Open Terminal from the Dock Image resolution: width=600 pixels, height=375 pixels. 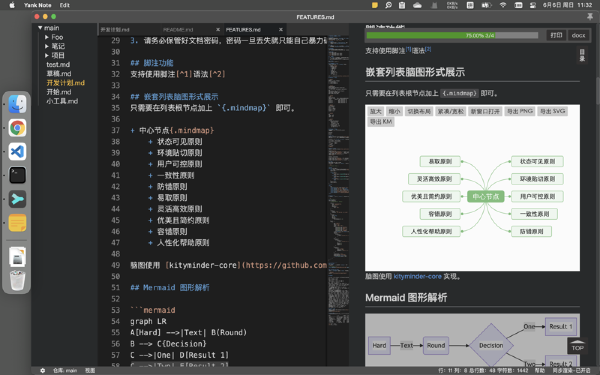(17, 175)
